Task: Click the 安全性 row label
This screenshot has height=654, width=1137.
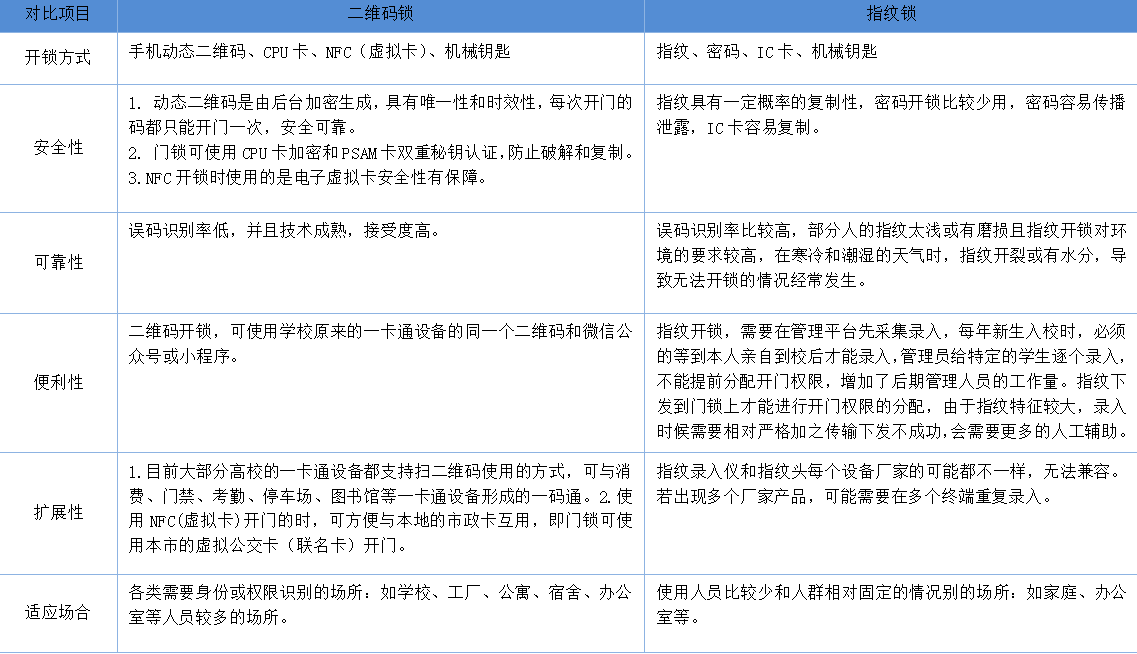Action: click(58, 145)
